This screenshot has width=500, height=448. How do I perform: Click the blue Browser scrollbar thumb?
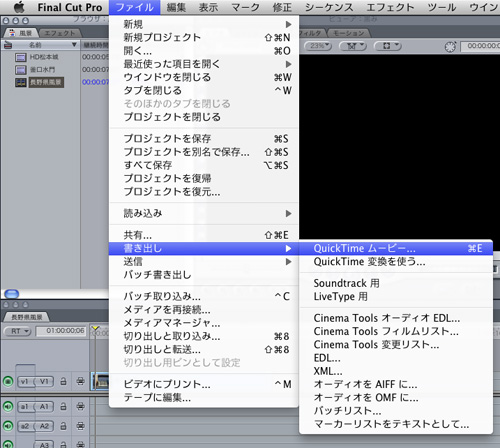(12, 294)
